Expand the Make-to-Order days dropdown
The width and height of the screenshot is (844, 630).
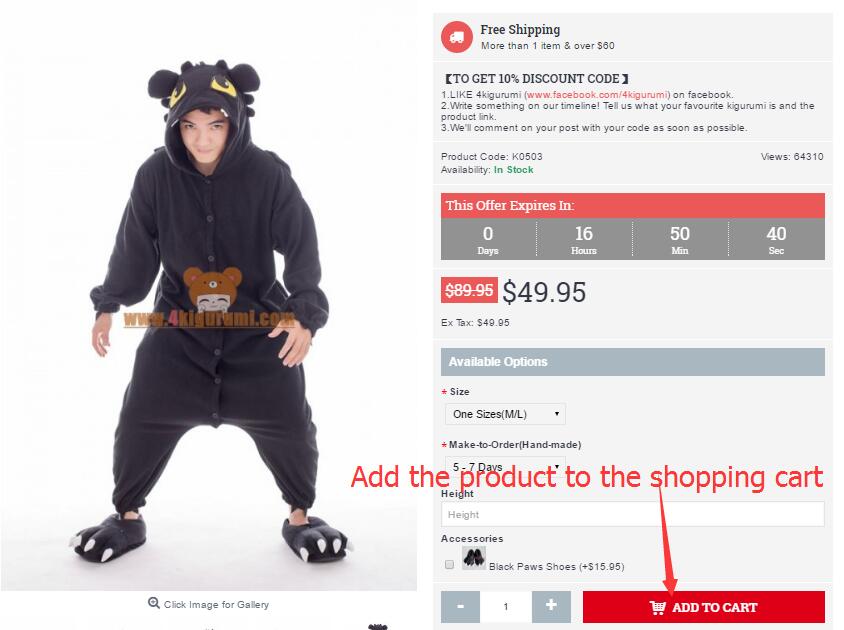tap(505, 466)
